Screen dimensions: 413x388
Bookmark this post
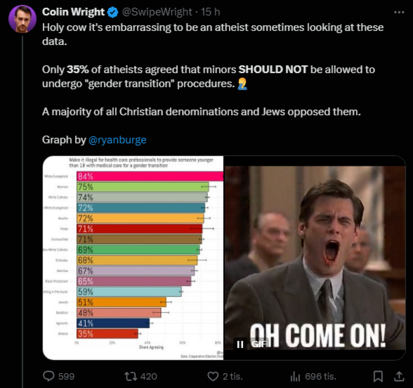[378, 376]
